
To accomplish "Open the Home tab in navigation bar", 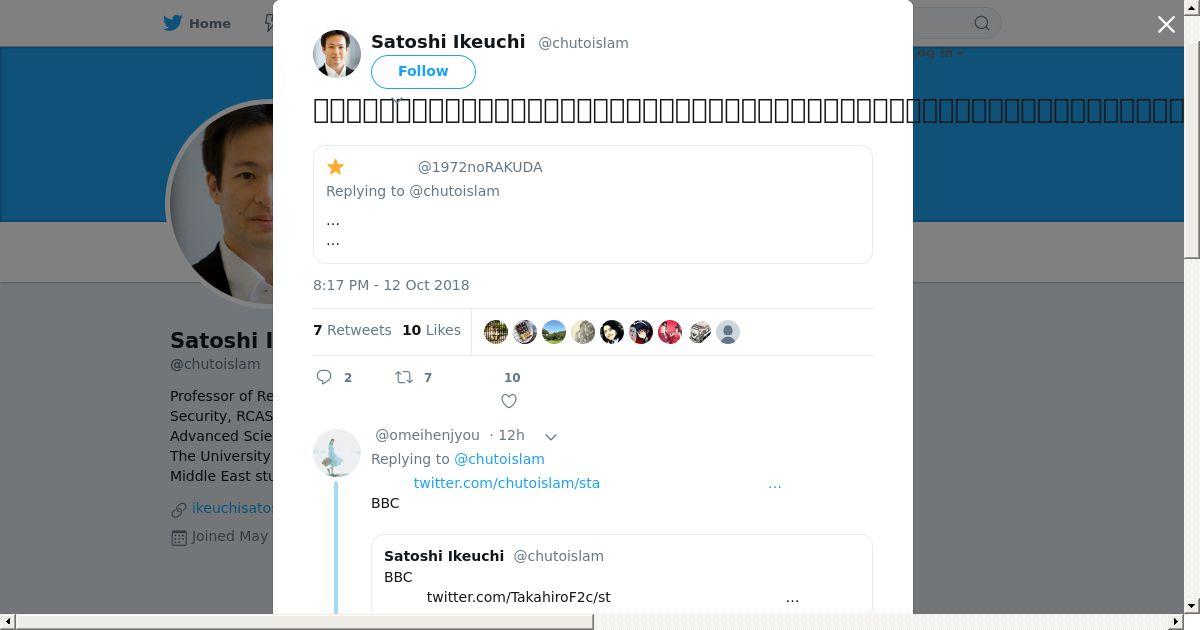I will [x=210, y=23].
